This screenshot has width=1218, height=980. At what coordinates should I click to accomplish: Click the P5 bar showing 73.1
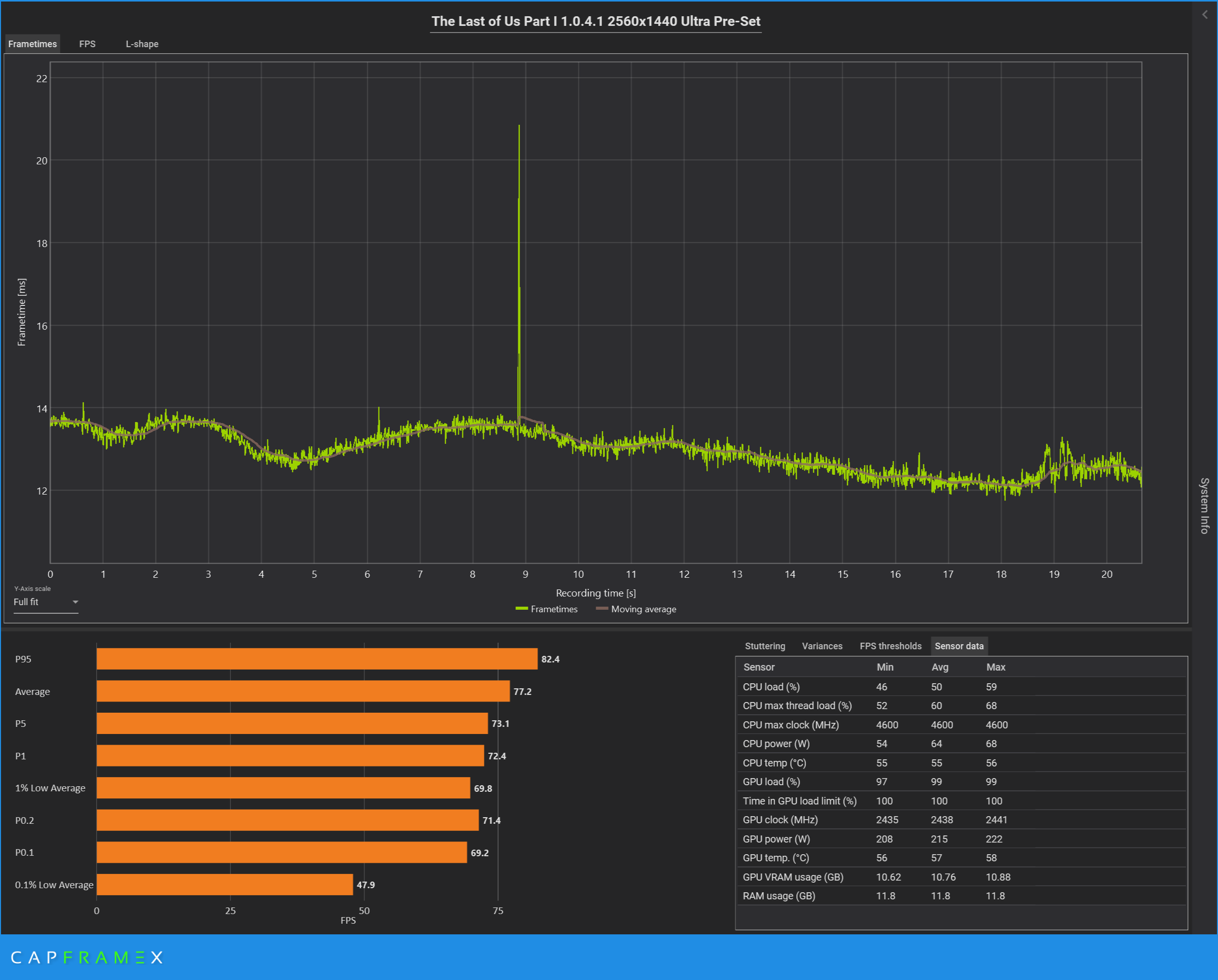tap(292, 723)
